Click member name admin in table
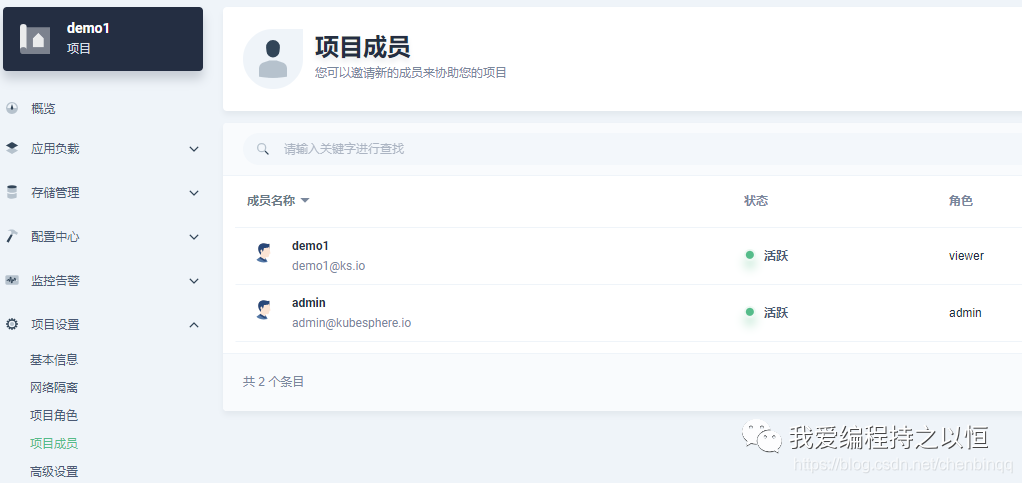 click(x=309, y=303)
